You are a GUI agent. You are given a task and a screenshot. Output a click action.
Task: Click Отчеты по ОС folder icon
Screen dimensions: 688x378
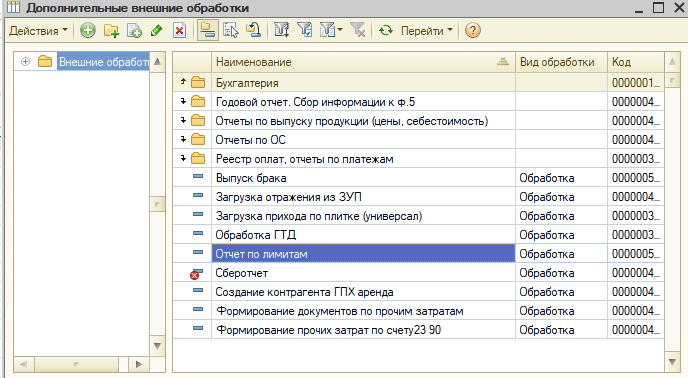click(x=198, y=140)
